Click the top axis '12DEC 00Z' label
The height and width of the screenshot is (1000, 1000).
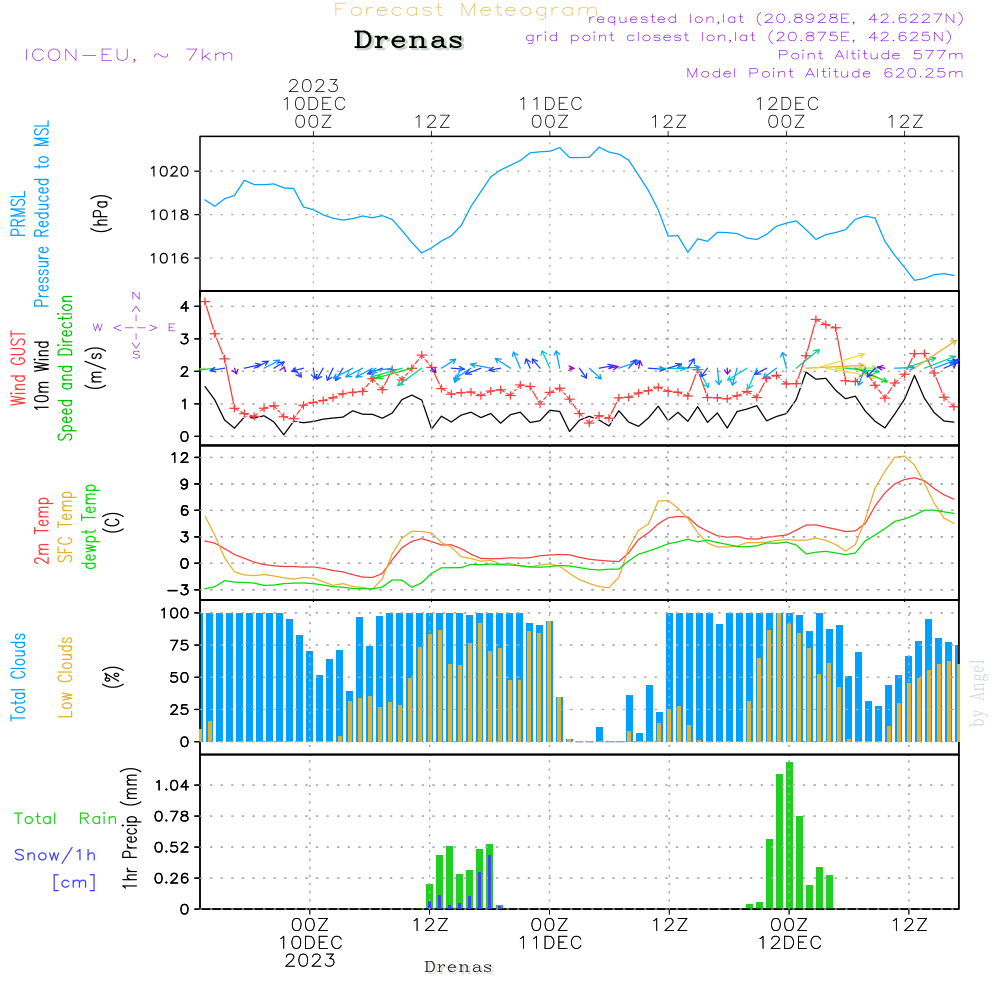click(x=787, y=112)
